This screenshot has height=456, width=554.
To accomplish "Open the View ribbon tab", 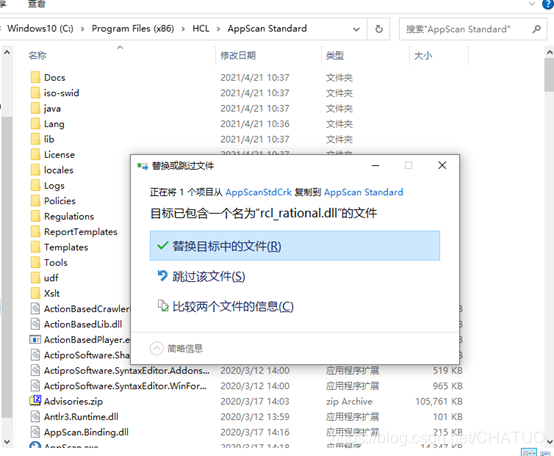I will point(36,4).
